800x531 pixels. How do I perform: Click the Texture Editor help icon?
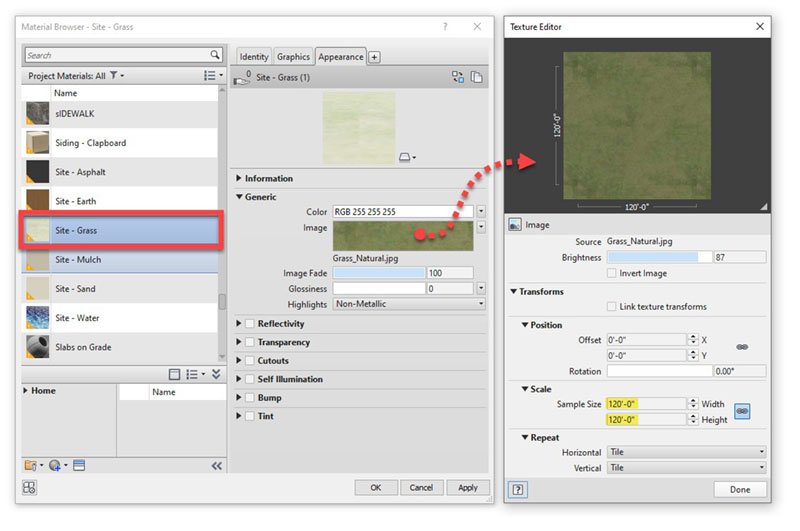coord(519,489)
